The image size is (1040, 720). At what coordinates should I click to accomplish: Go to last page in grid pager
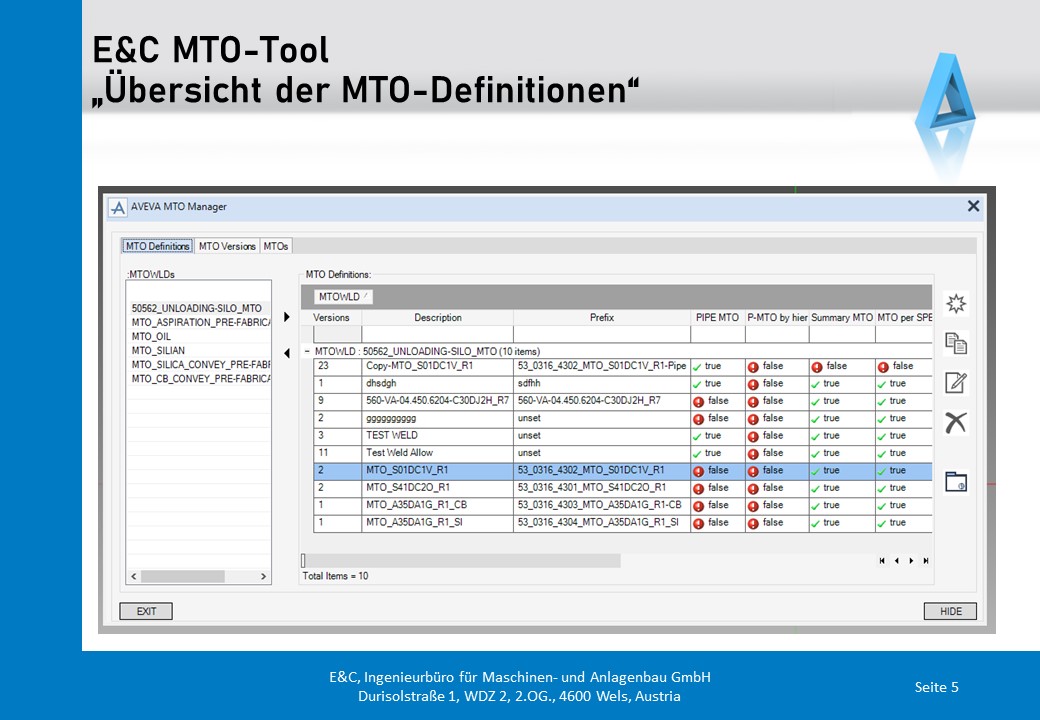click(x=926, y=561)
